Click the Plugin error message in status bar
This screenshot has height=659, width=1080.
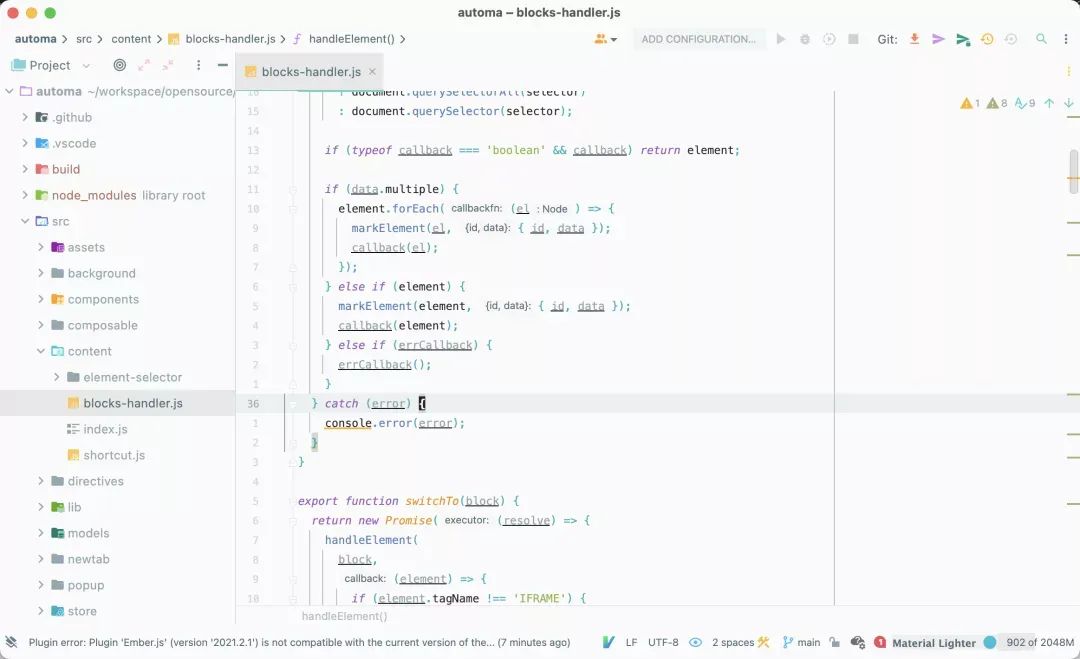click(x=300, y=642)
